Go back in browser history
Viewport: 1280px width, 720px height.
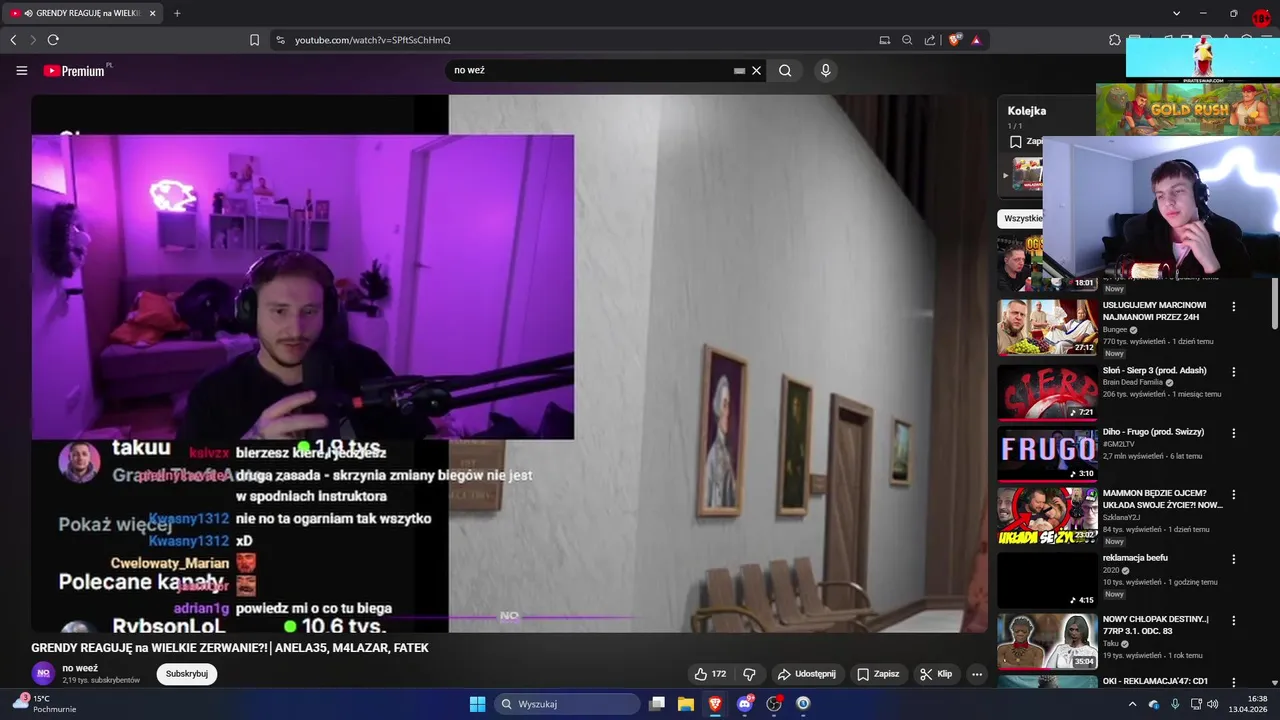(13, 40)
